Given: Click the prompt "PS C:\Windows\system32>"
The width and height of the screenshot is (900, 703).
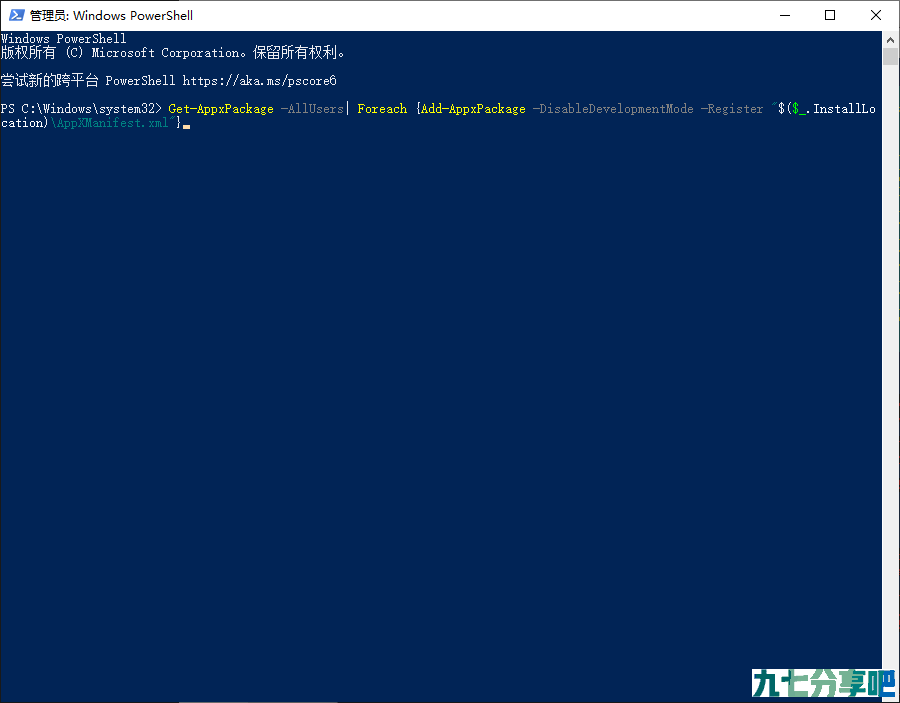Looking at the screenshot, I should [82, 109].
